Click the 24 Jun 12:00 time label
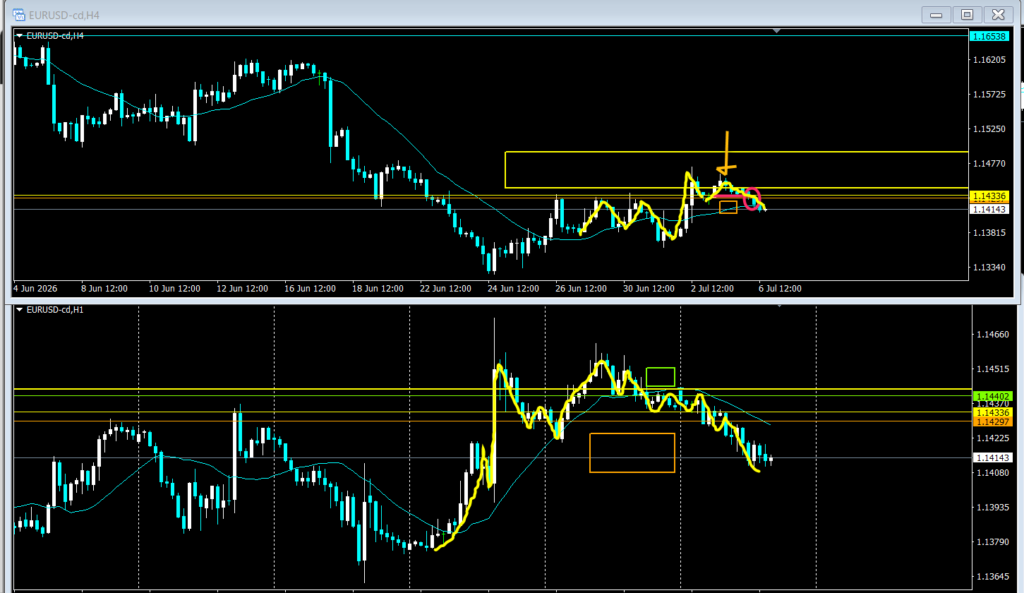1024x593 pixels. pos(513,289)
